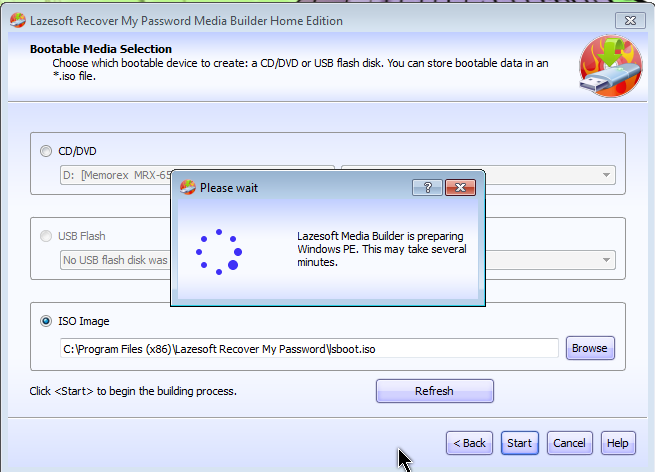The image size is (655, 472).
Task: Close the Media Builder main window
Action: 630,20
